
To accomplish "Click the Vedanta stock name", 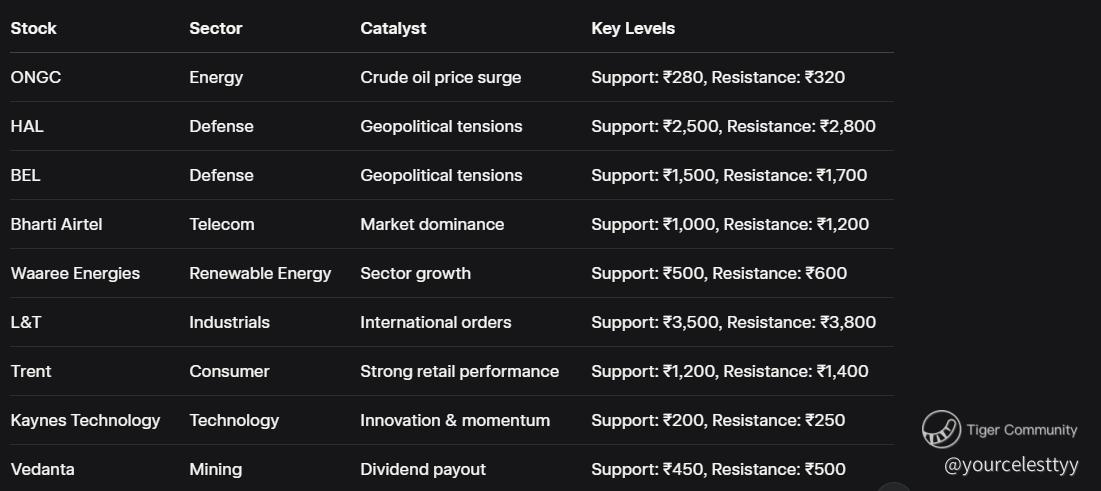I will pyautogui.click(x=42, y=469).
